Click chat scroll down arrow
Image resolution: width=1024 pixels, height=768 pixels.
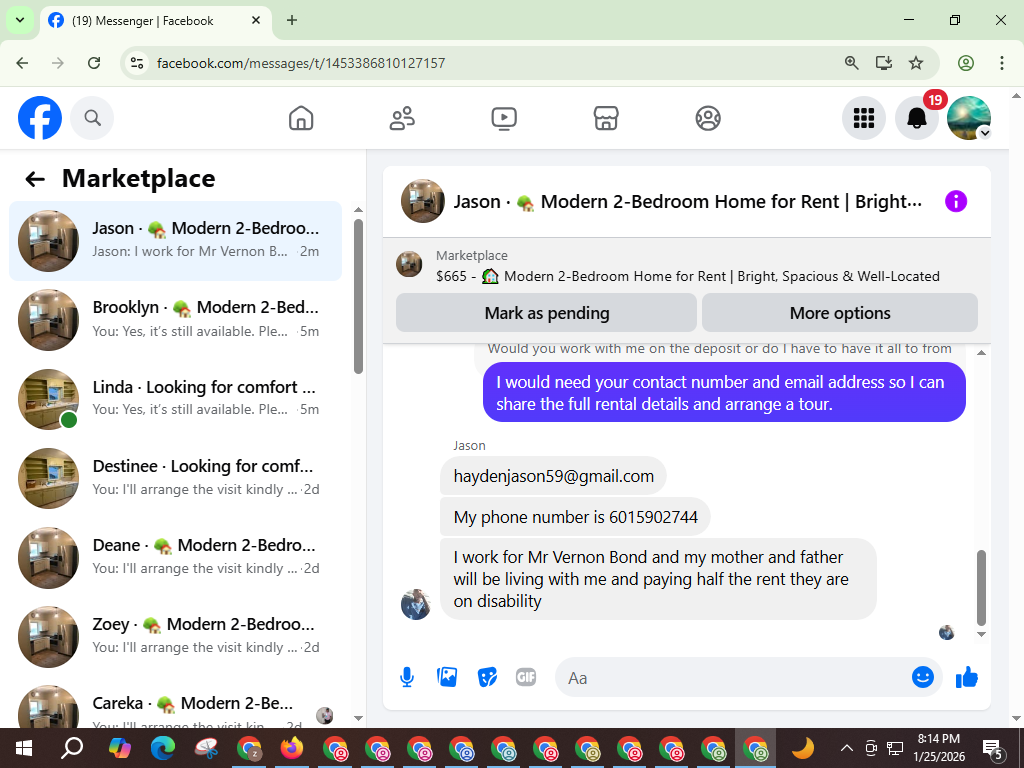coord(981,634)
